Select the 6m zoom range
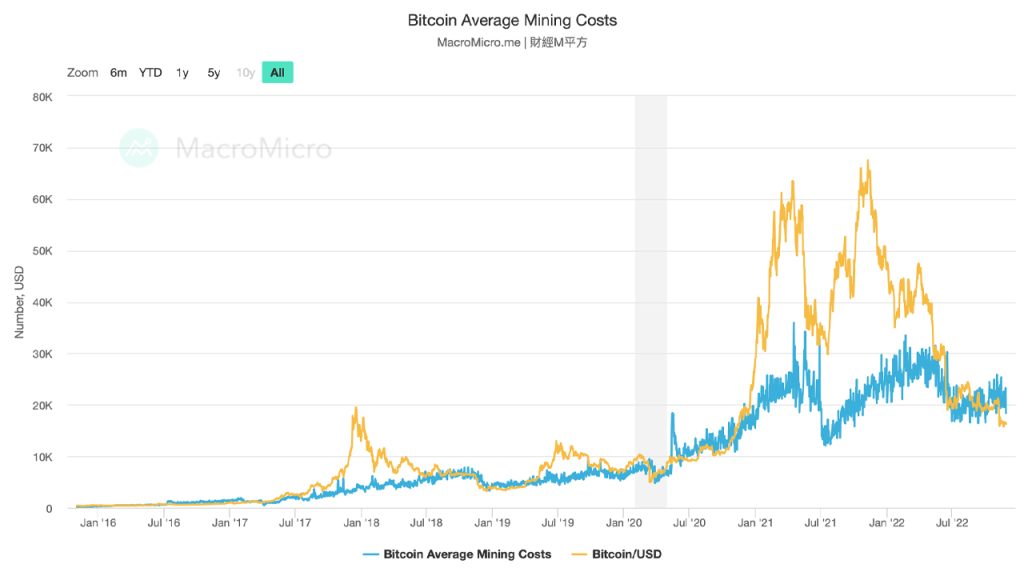The image size is (1024, 576). click(x=118, y=72)
